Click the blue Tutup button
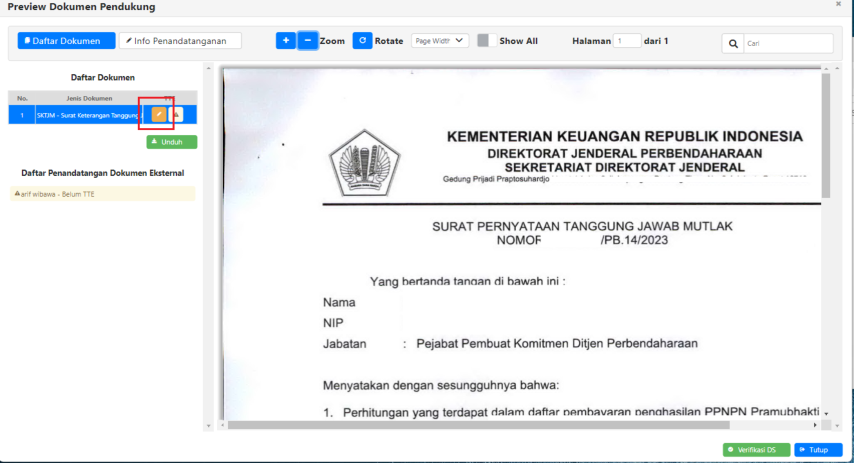 (818, 450)
